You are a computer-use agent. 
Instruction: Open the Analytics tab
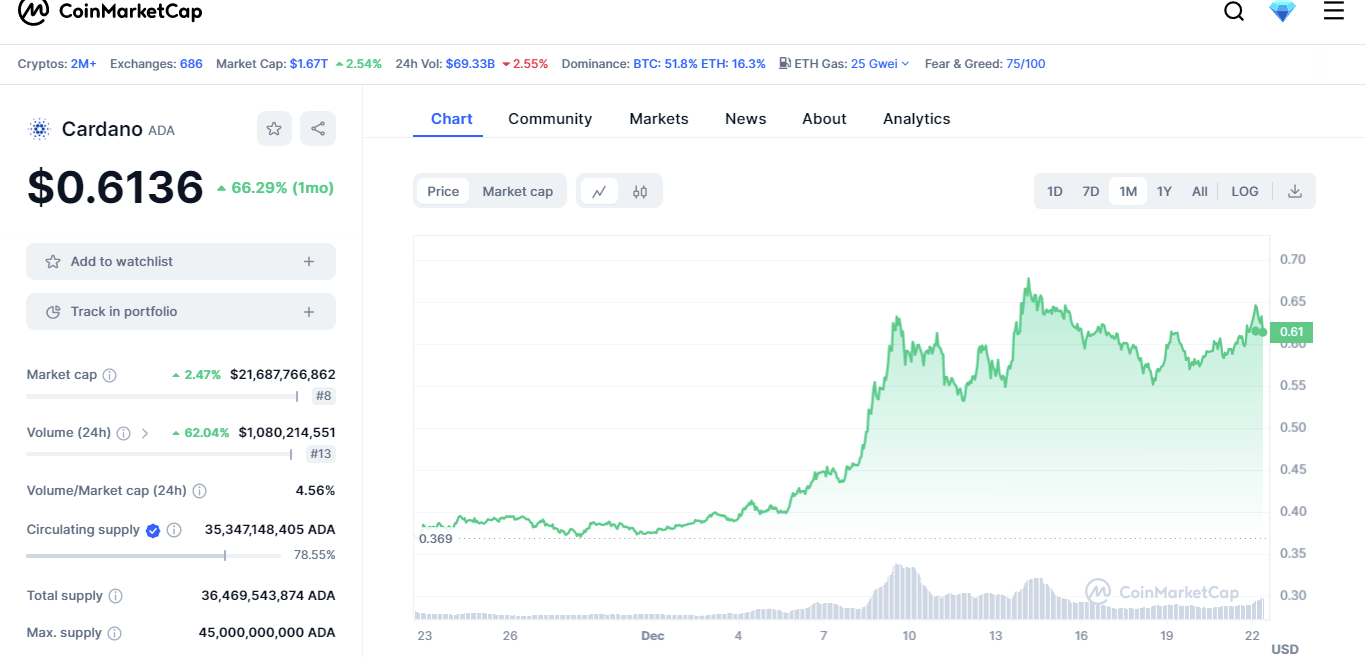pos(917,118)
